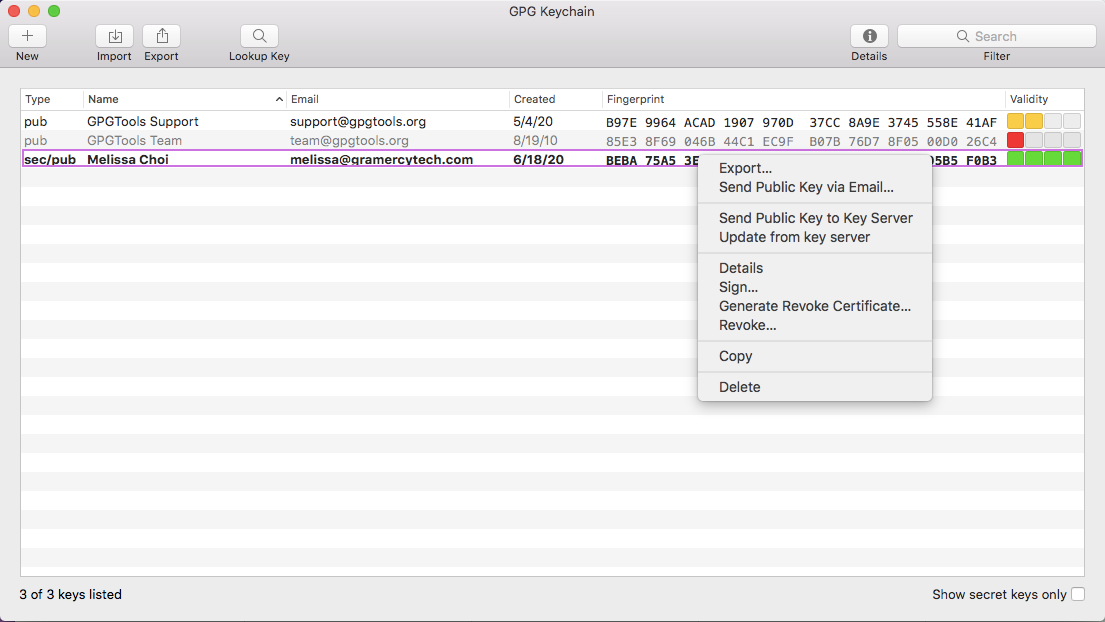Click green validity indicator for Melissa Choi
This screenshot has height=622, width=1105.
pyautogui.click(x=1044, y=158)
